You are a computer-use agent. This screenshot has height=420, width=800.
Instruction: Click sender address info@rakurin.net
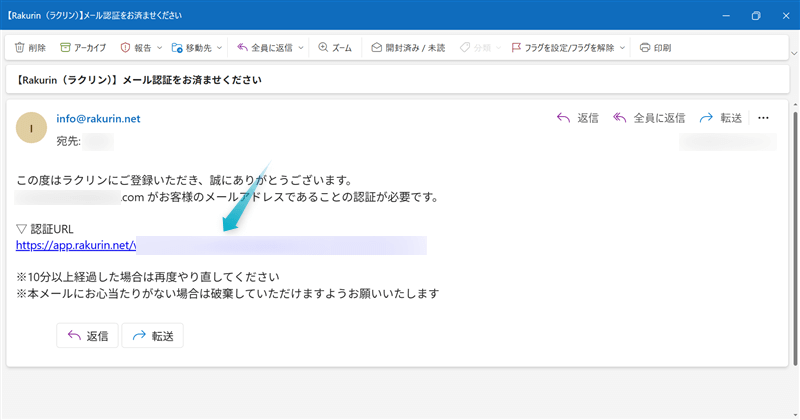(x=98, y=118)
